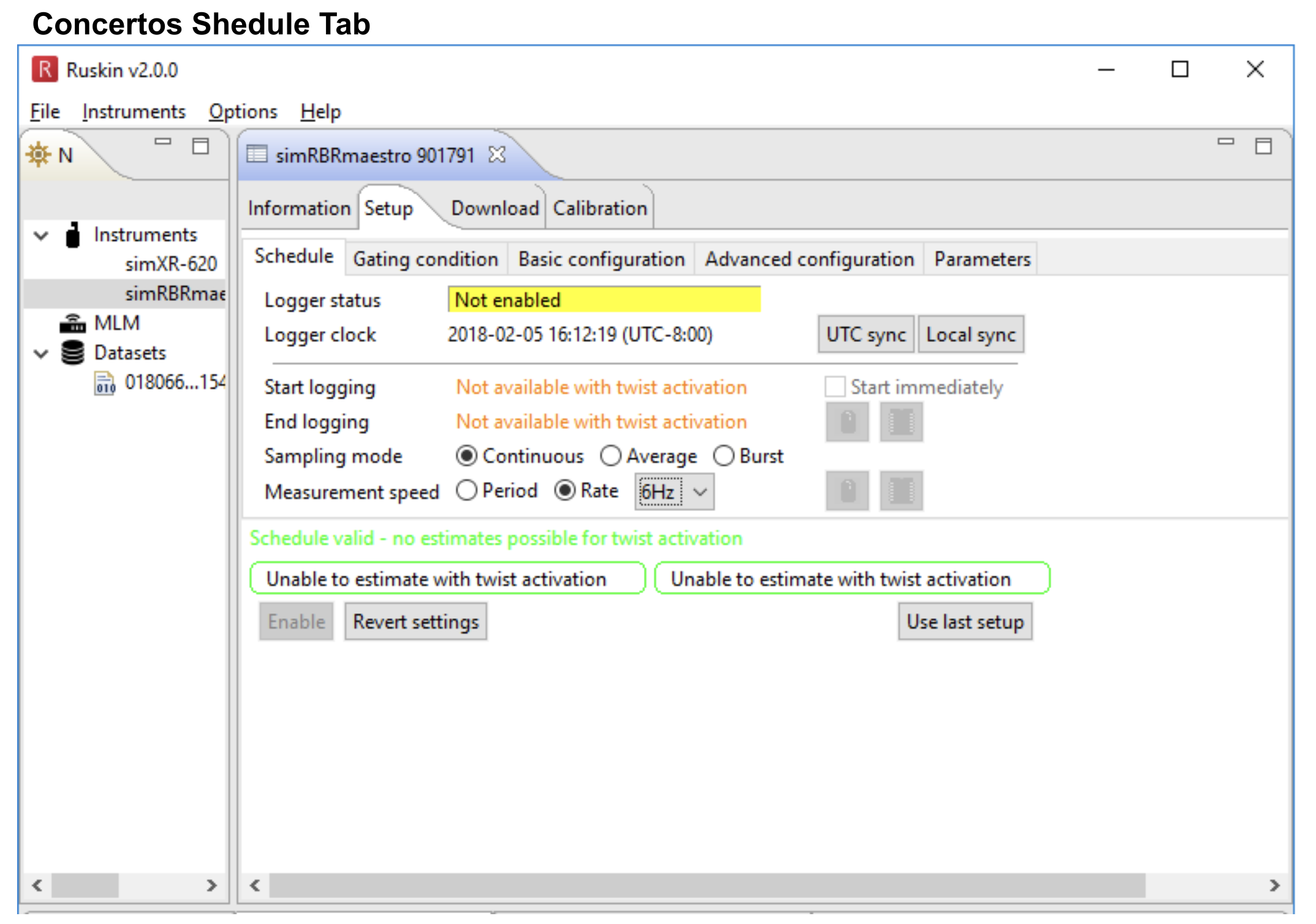Switch to the Information tab
Image resolution: width=1316 pixels, height=924 pixels.
(299, 208)
